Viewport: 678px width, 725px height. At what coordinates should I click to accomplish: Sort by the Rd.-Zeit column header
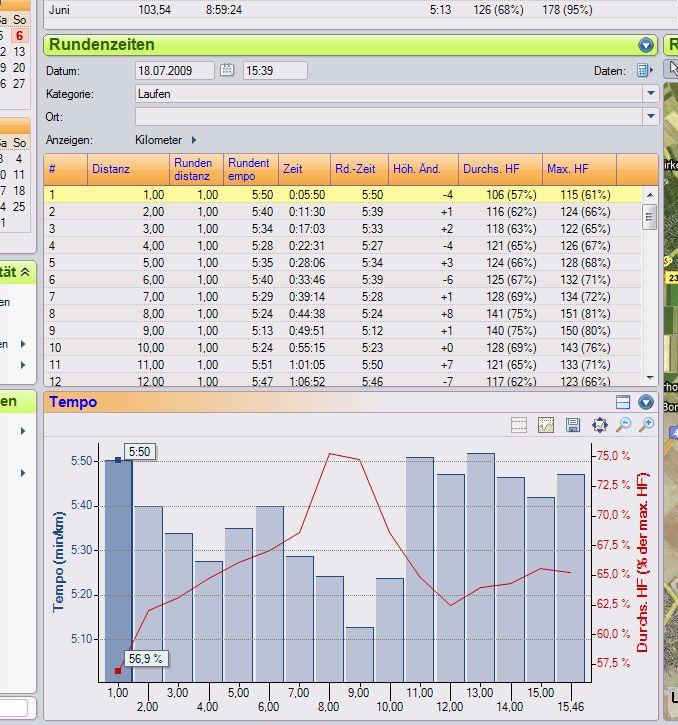(359, 169)
